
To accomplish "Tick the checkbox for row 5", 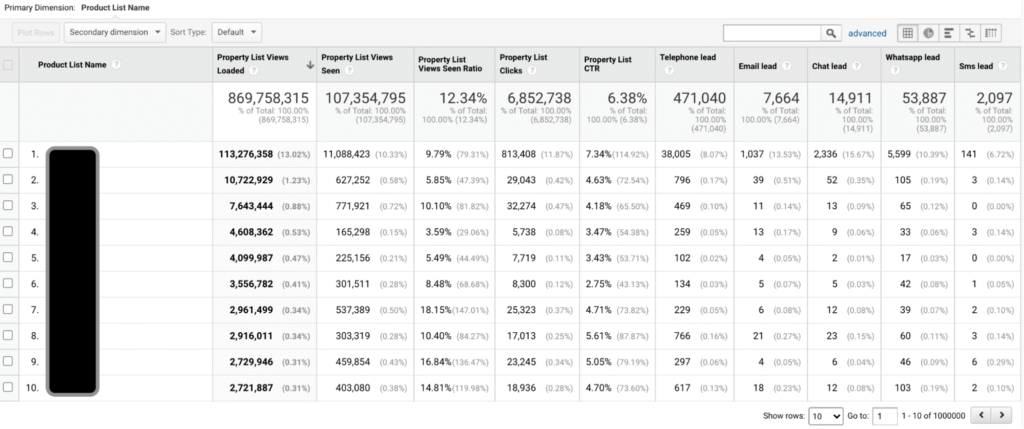I will pyautogui.click(x=8, y=257).
